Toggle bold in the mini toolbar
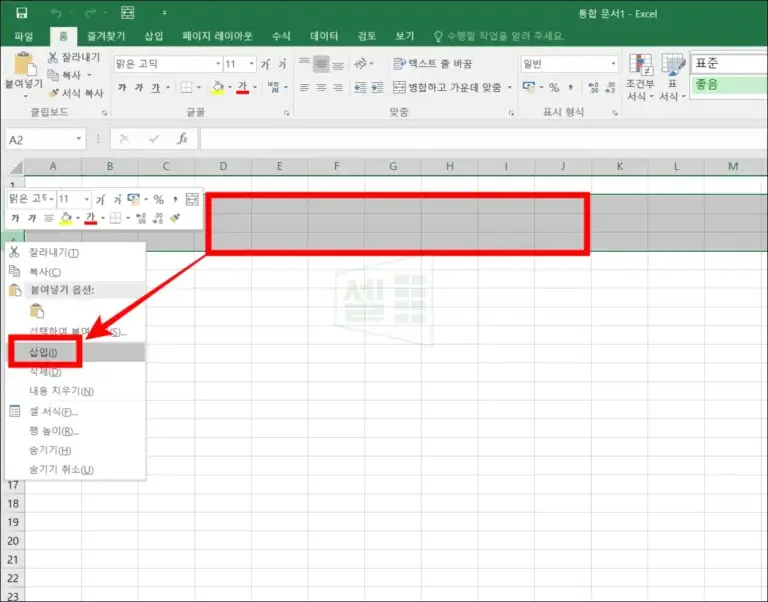Viewport: 768px width, 602px height. 15,218
